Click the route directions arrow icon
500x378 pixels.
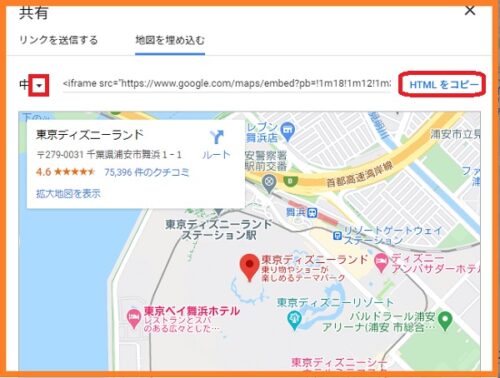pyautogui.click(x=217, y=137)
